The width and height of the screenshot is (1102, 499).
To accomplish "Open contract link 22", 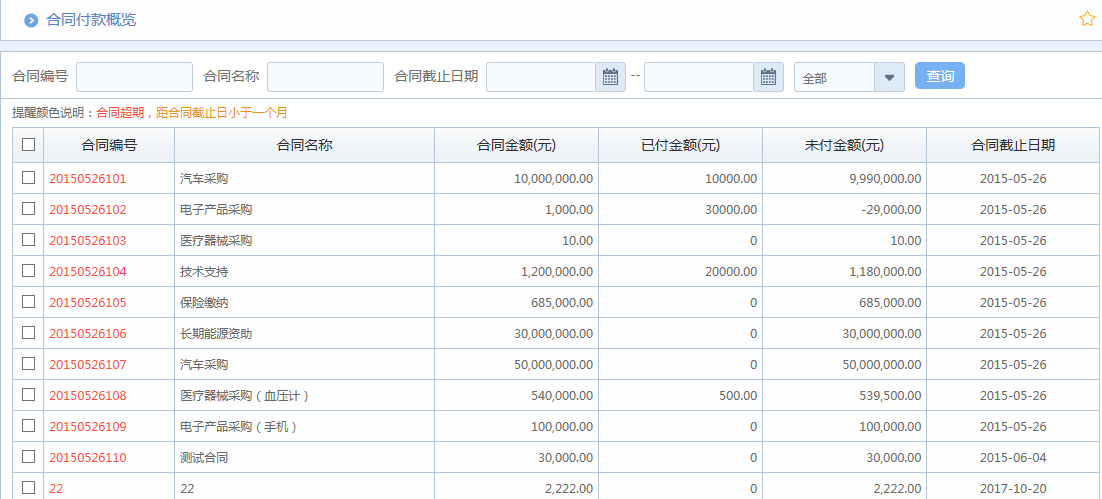I will point(56,489).
